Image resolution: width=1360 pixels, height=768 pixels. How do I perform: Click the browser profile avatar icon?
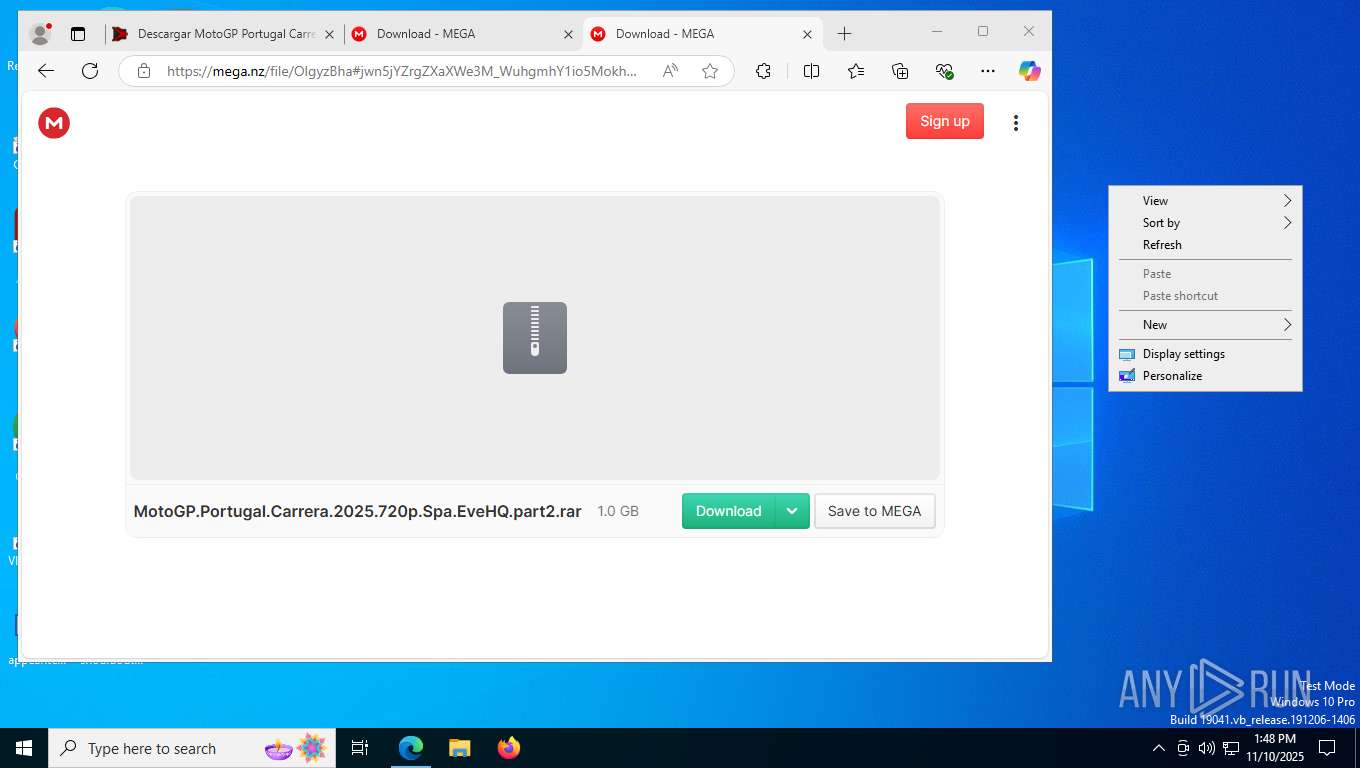tap(40, 34)
